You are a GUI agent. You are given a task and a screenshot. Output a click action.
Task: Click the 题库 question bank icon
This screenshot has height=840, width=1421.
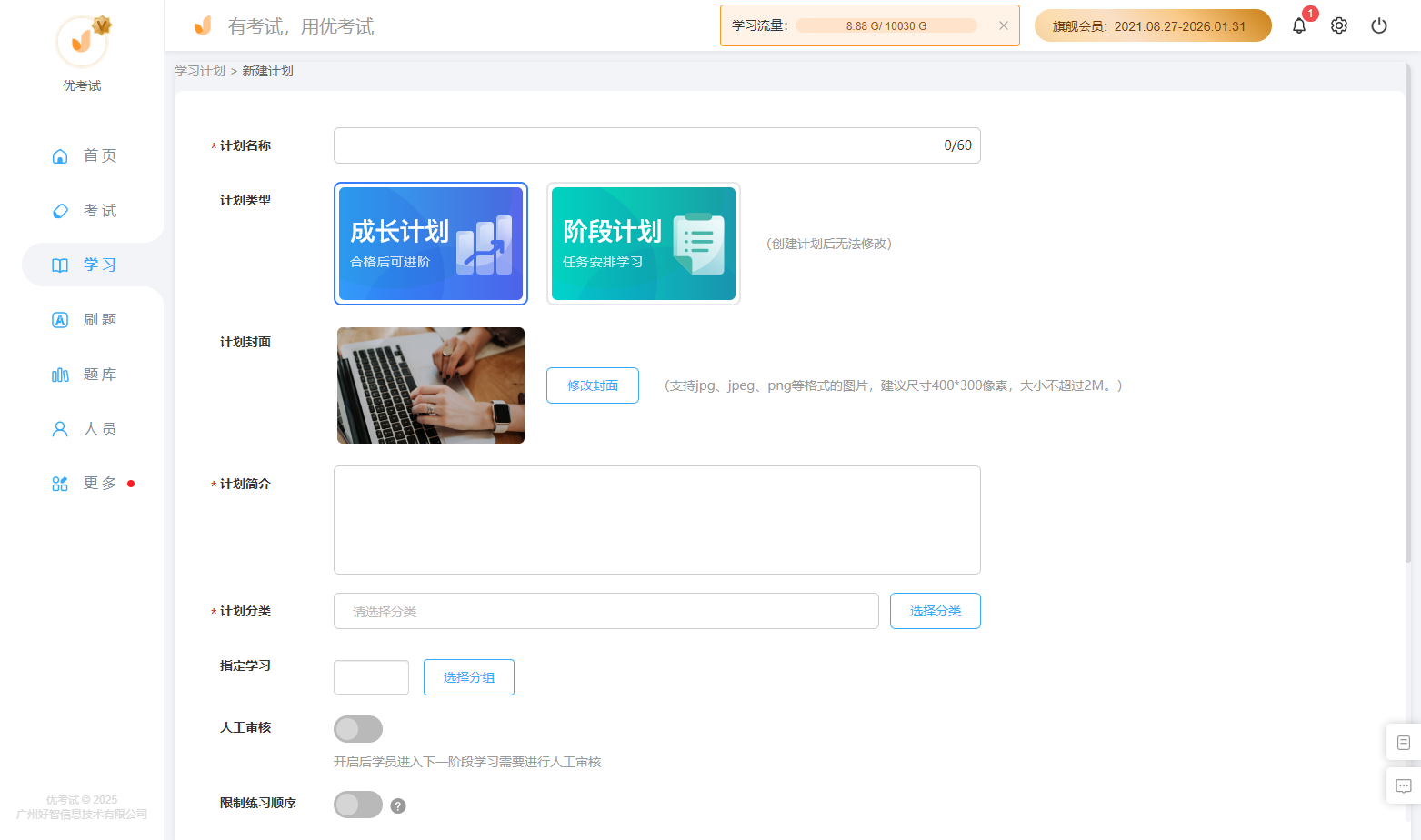click(60, 375)
